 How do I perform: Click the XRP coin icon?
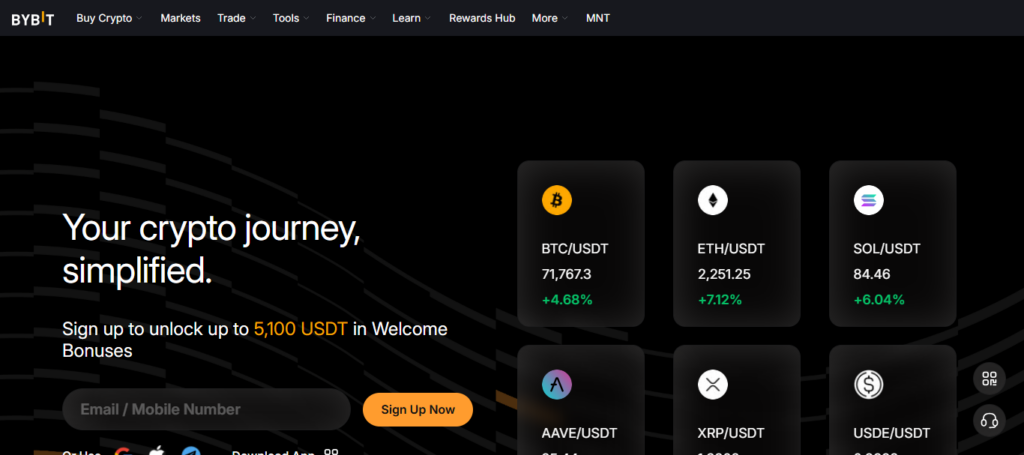click(712, 384)
